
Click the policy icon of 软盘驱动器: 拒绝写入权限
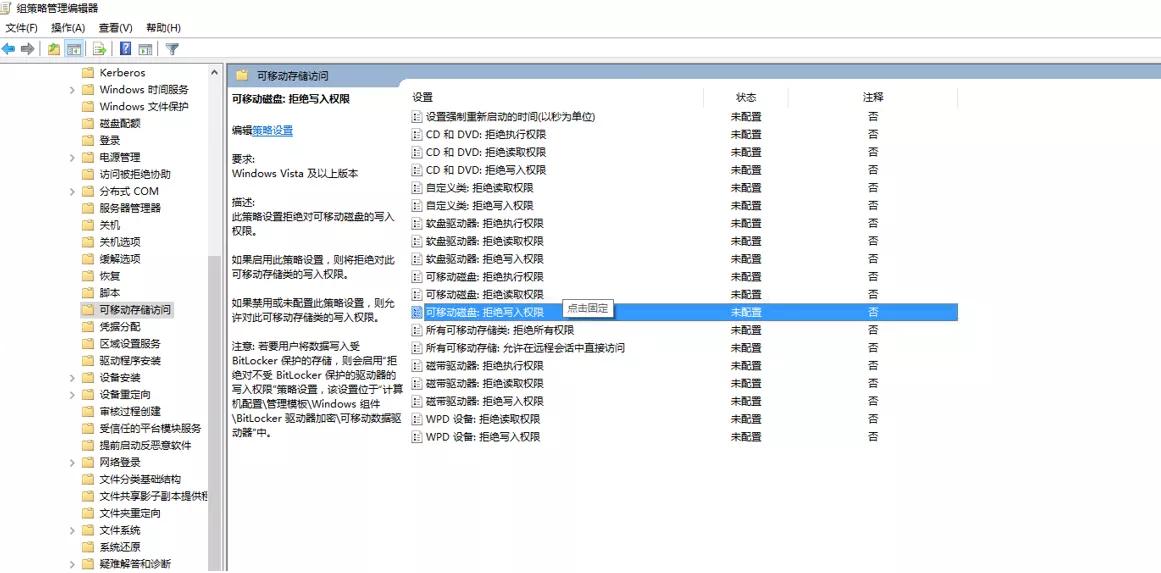coord(417,259)
